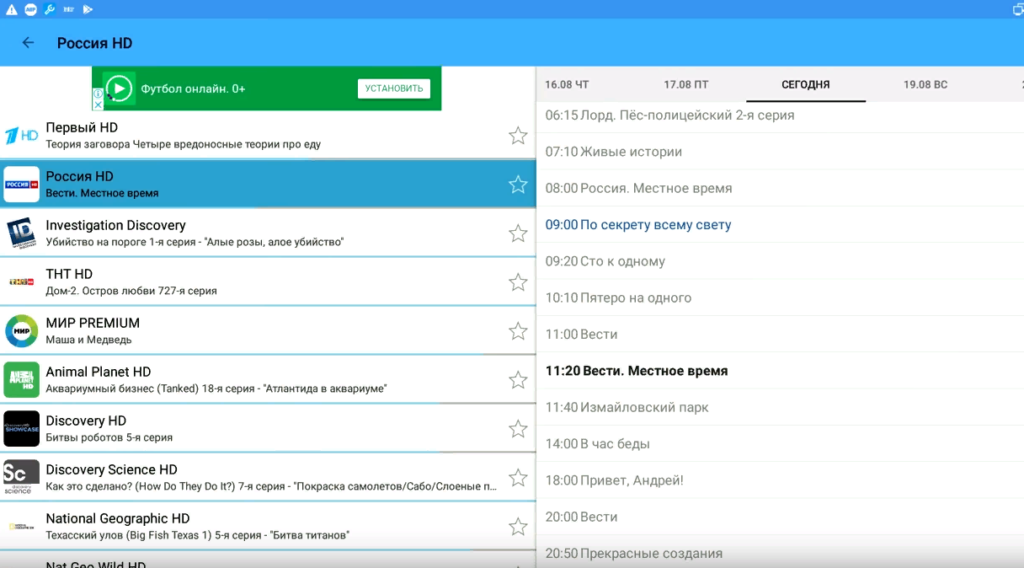The image size is (1024, 568).
Task: Click the National Geographic HD logo
Action: click(21, 526)
